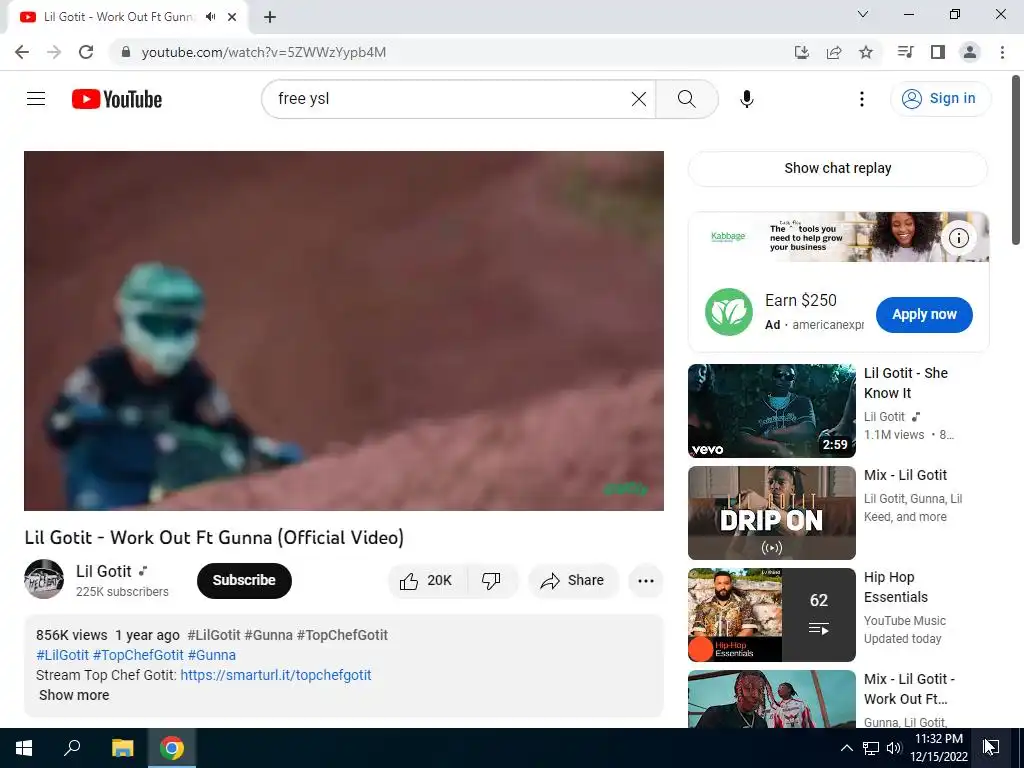The width and height of the screenshot is (1024, 768).
Task: Open smarturl.it/topchefgotit link
Action: [x=276, y=675]
